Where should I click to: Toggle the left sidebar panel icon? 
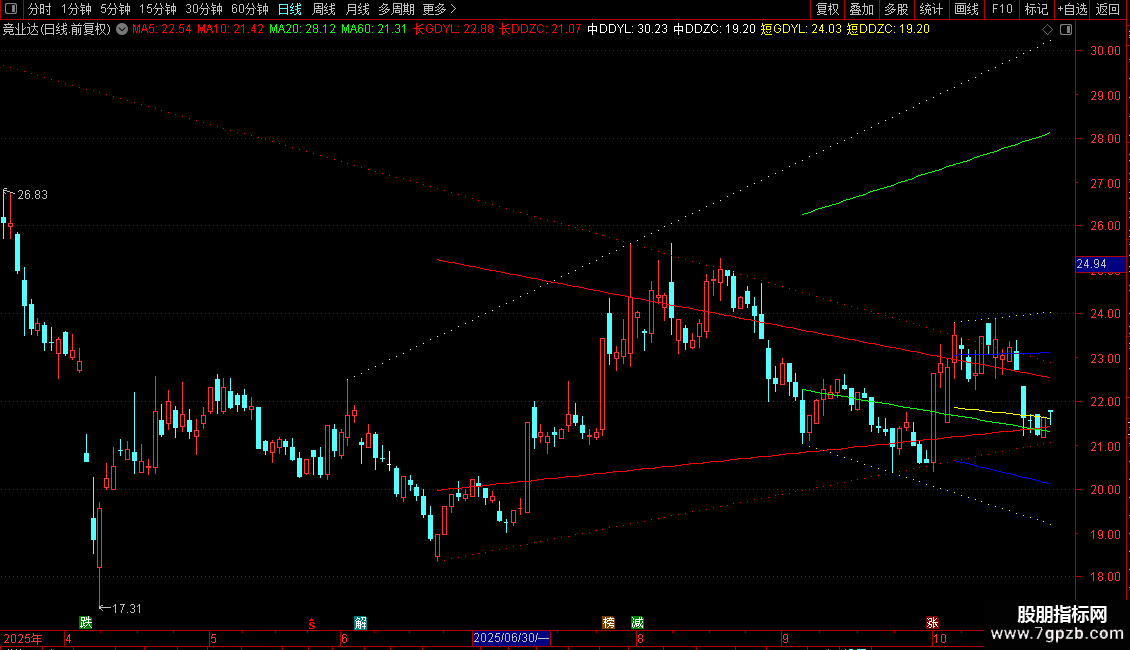11,9
